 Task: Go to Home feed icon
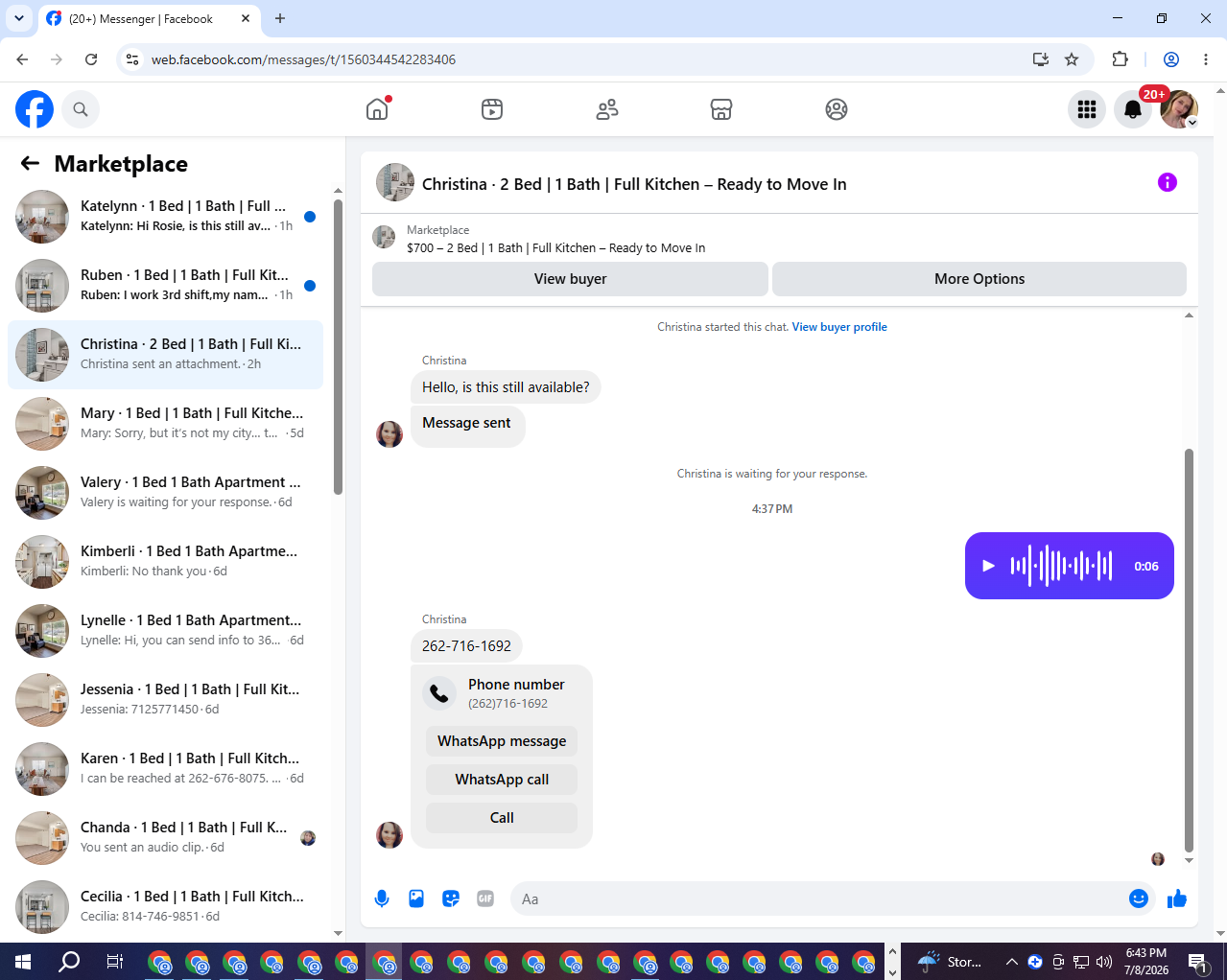377,109
